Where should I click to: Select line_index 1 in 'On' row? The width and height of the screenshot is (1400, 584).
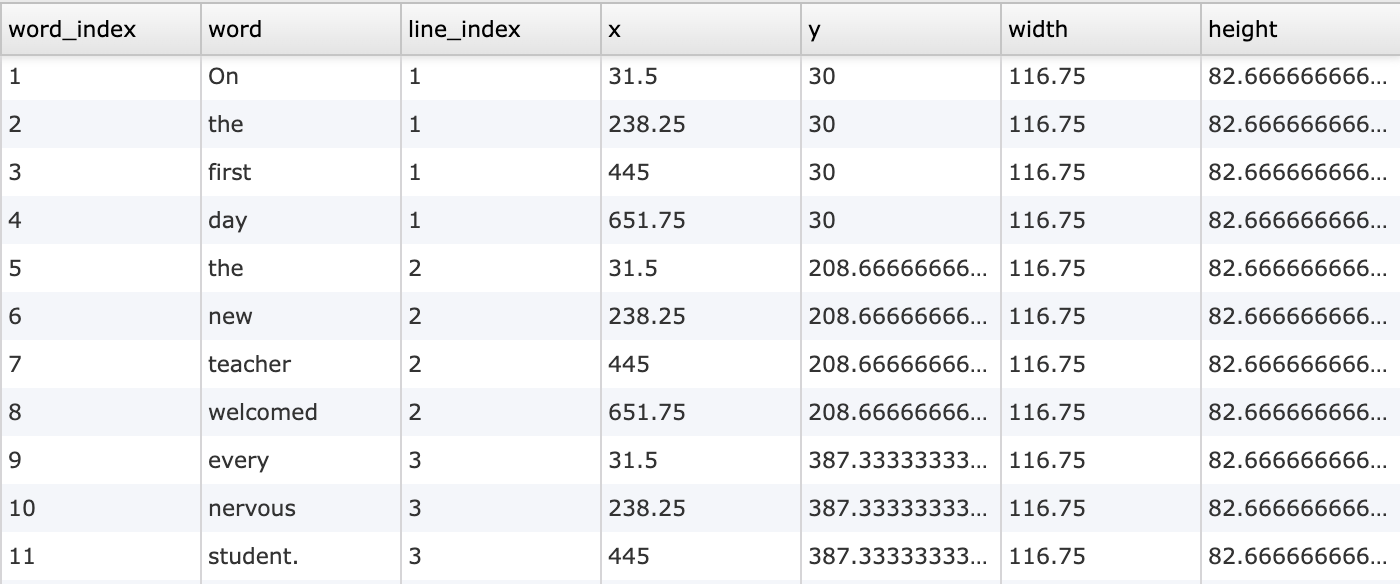pos(500,76)
